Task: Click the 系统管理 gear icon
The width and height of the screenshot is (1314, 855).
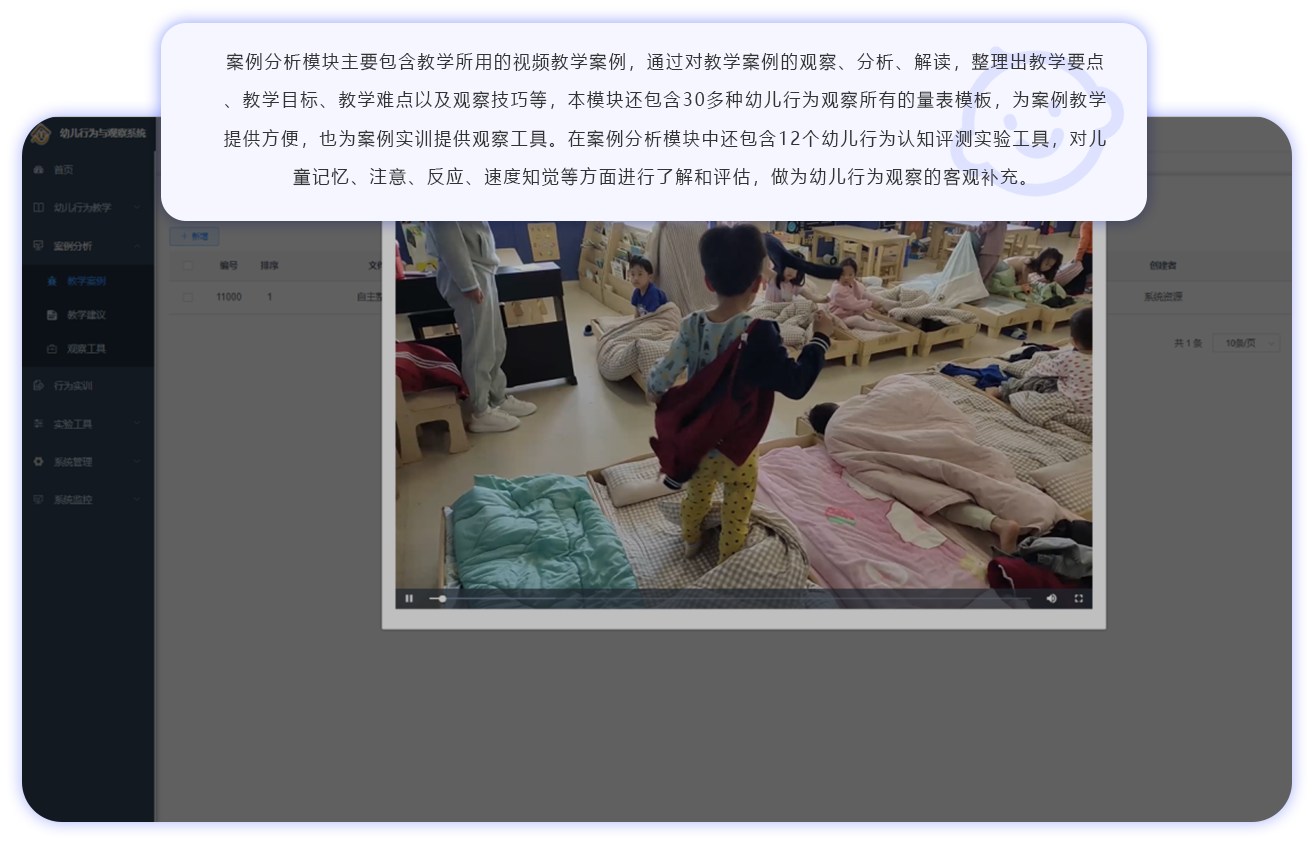Action: click(39, 462)
